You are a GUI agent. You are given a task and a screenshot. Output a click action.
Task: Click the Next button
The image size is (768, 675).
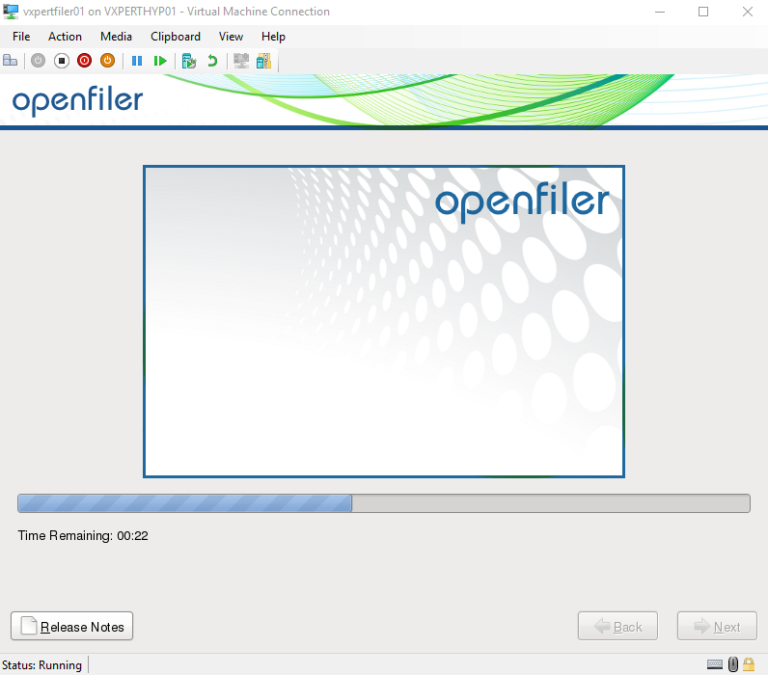(717, 626)
